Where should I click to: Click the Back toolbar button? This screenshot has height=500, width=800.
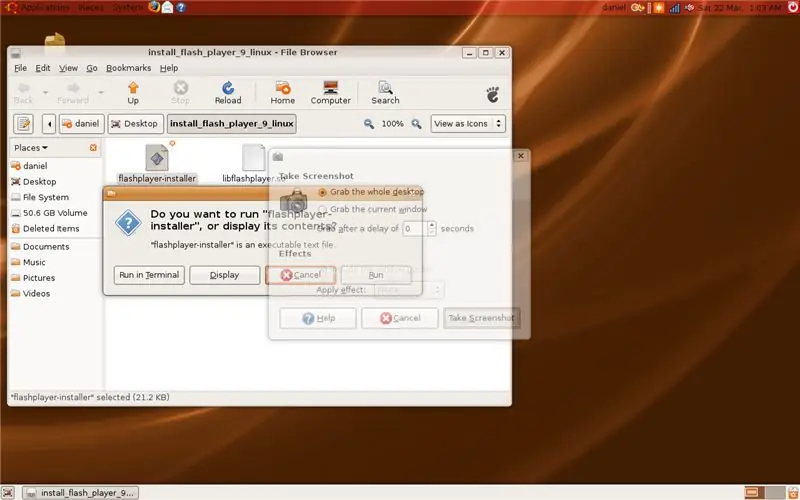pos(23,92)
